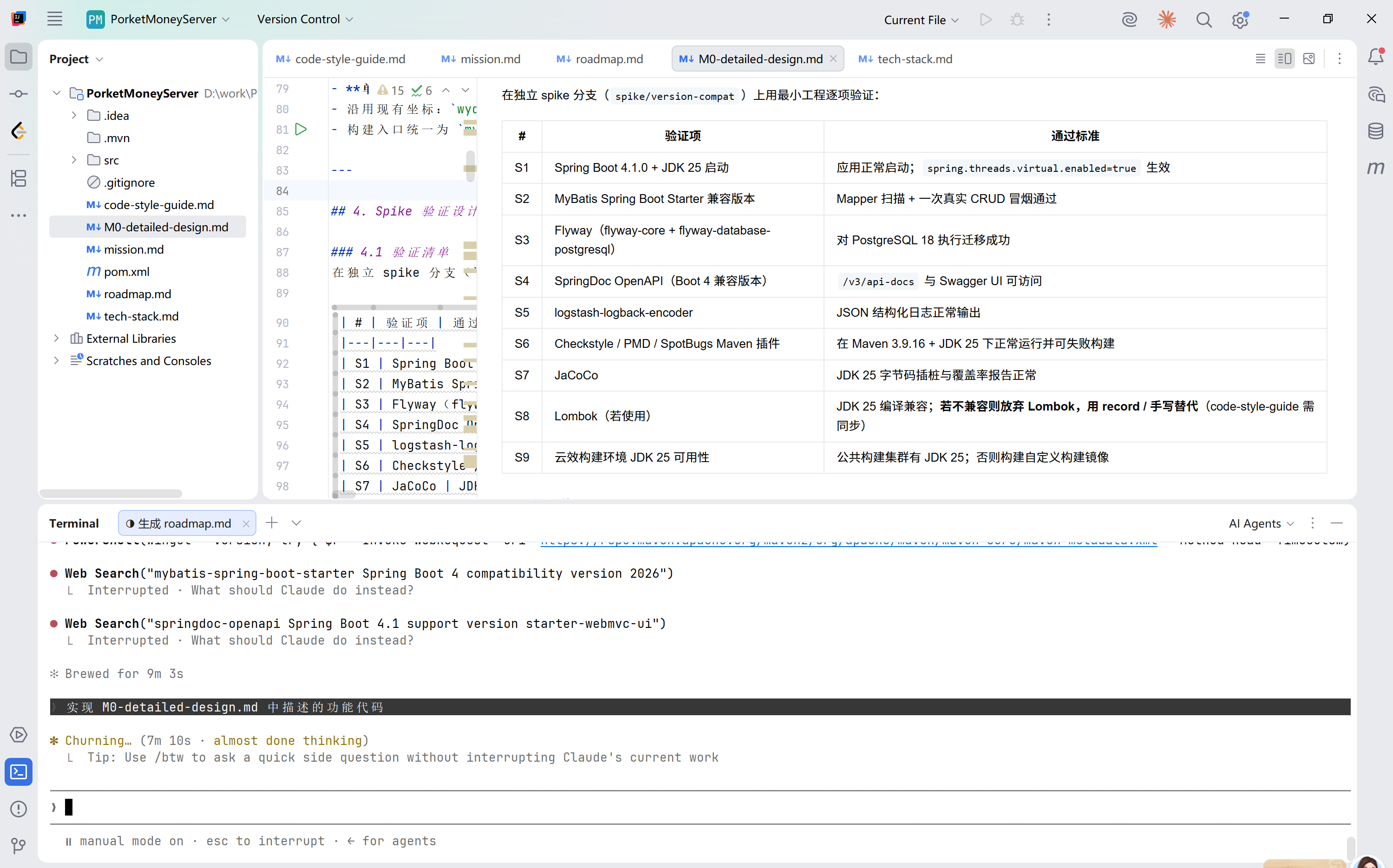The height and width of the screenshot is (868, 1393).
Task: Focus the Claude terminal prompt input
Action: tap(700, 807)
